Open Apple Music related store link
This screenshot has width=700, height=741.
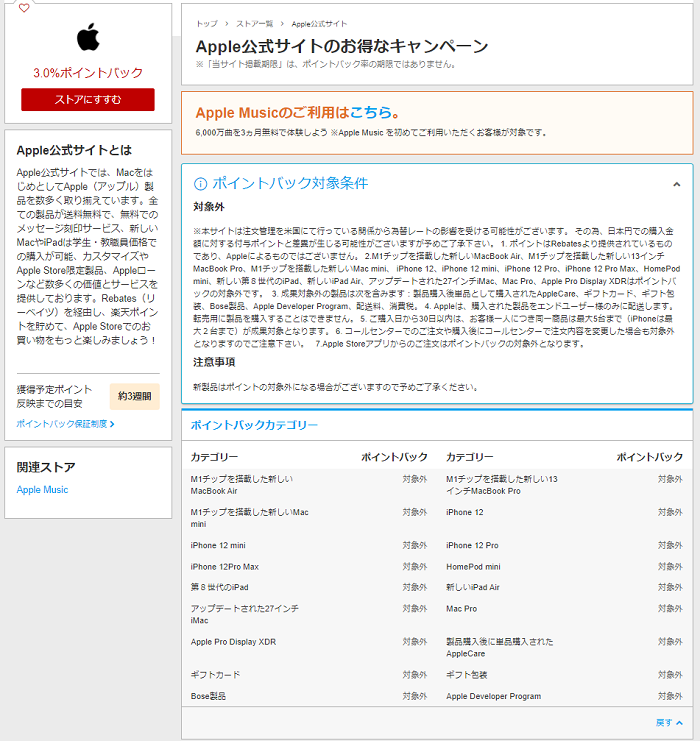pyautogui.click(x=43, y=490)
